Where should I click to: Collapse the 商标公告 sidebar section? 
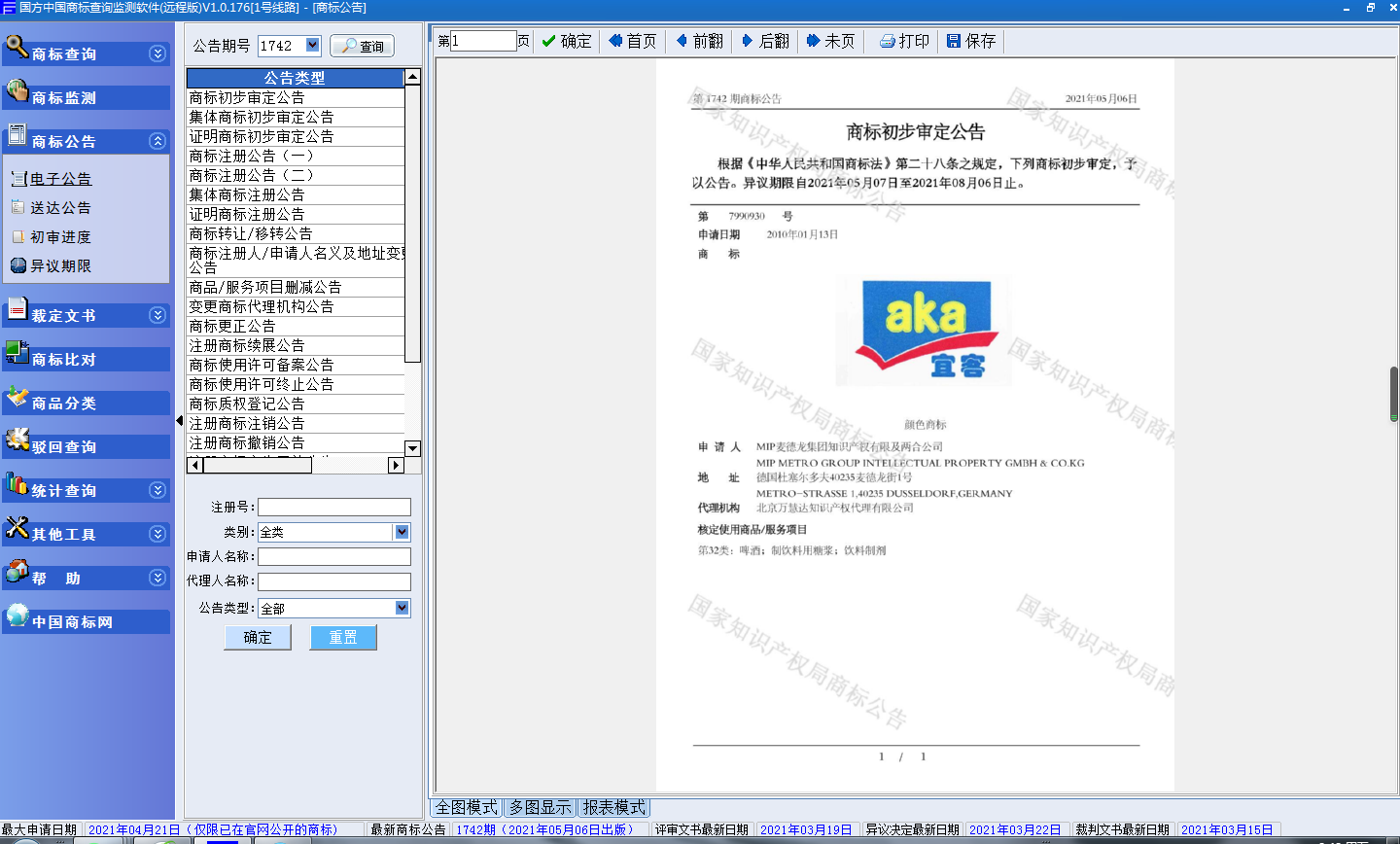pos(157,141)
